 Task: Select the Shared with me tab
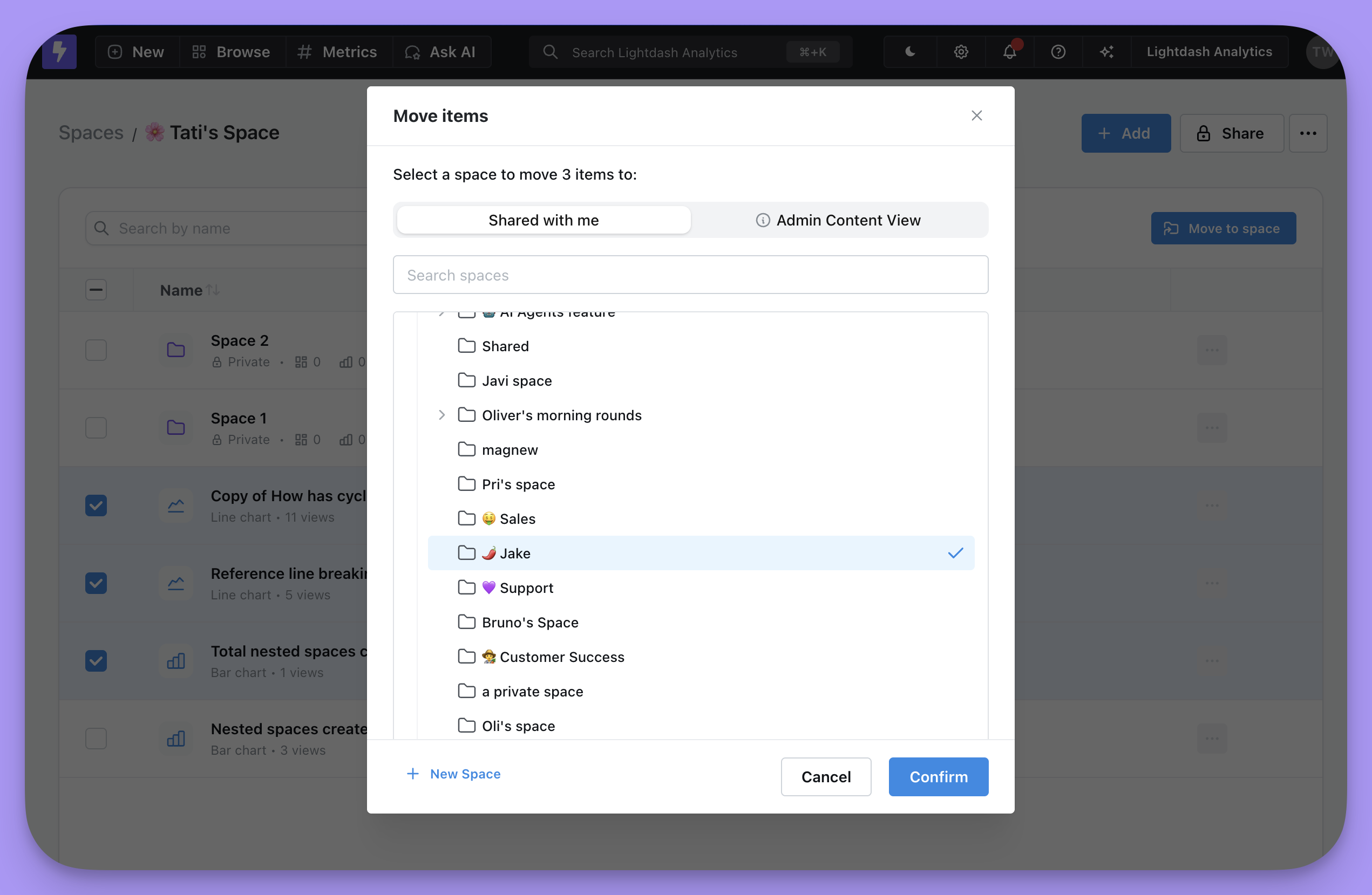coord(543,220)
